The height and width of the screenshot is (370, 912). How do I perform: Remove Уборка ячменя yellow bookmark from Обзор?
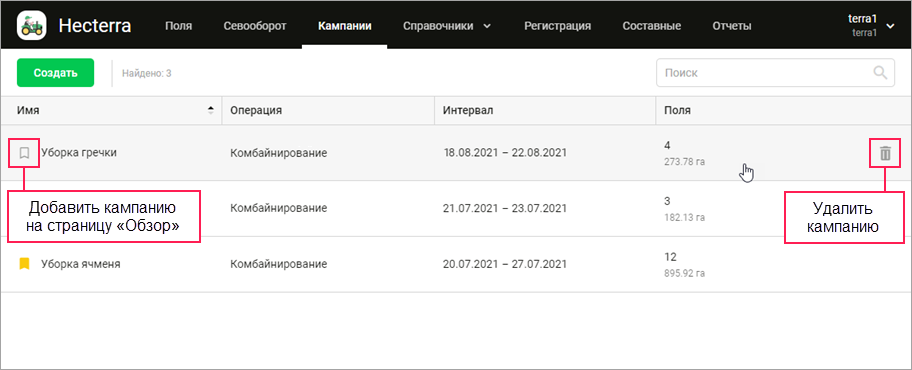coord(24,264)
